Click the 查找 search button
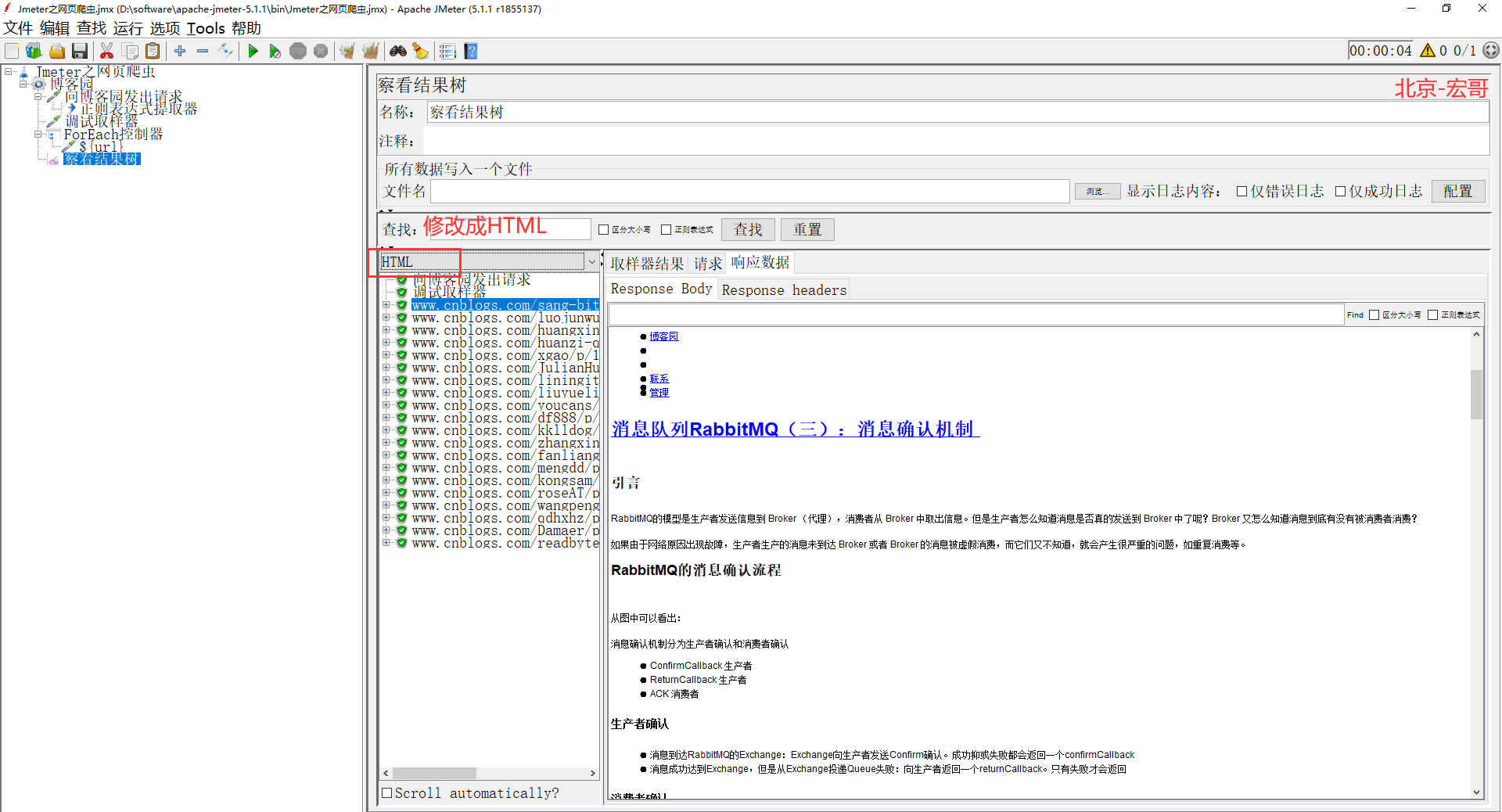This screenshot has height=812, width=1502. point(748,230)
